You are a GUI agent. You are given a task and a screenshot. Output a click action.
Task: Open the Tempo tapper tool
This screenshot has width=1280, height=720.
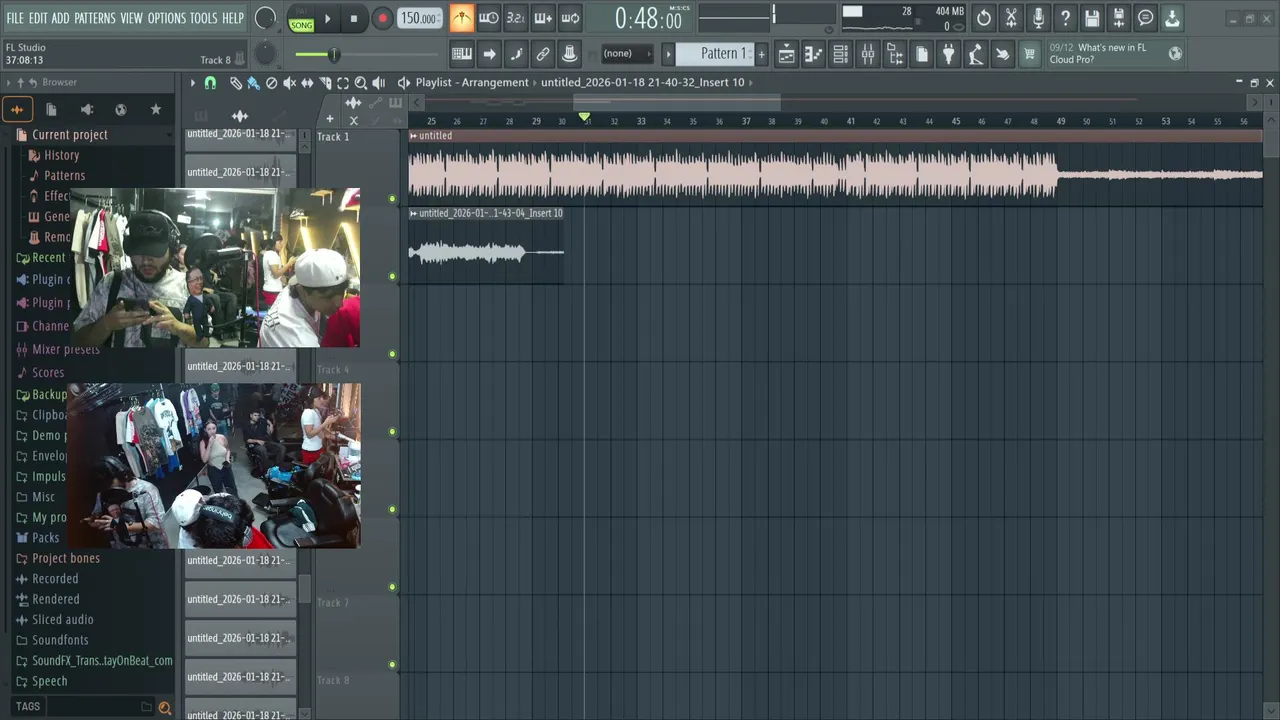coord(976,54)
